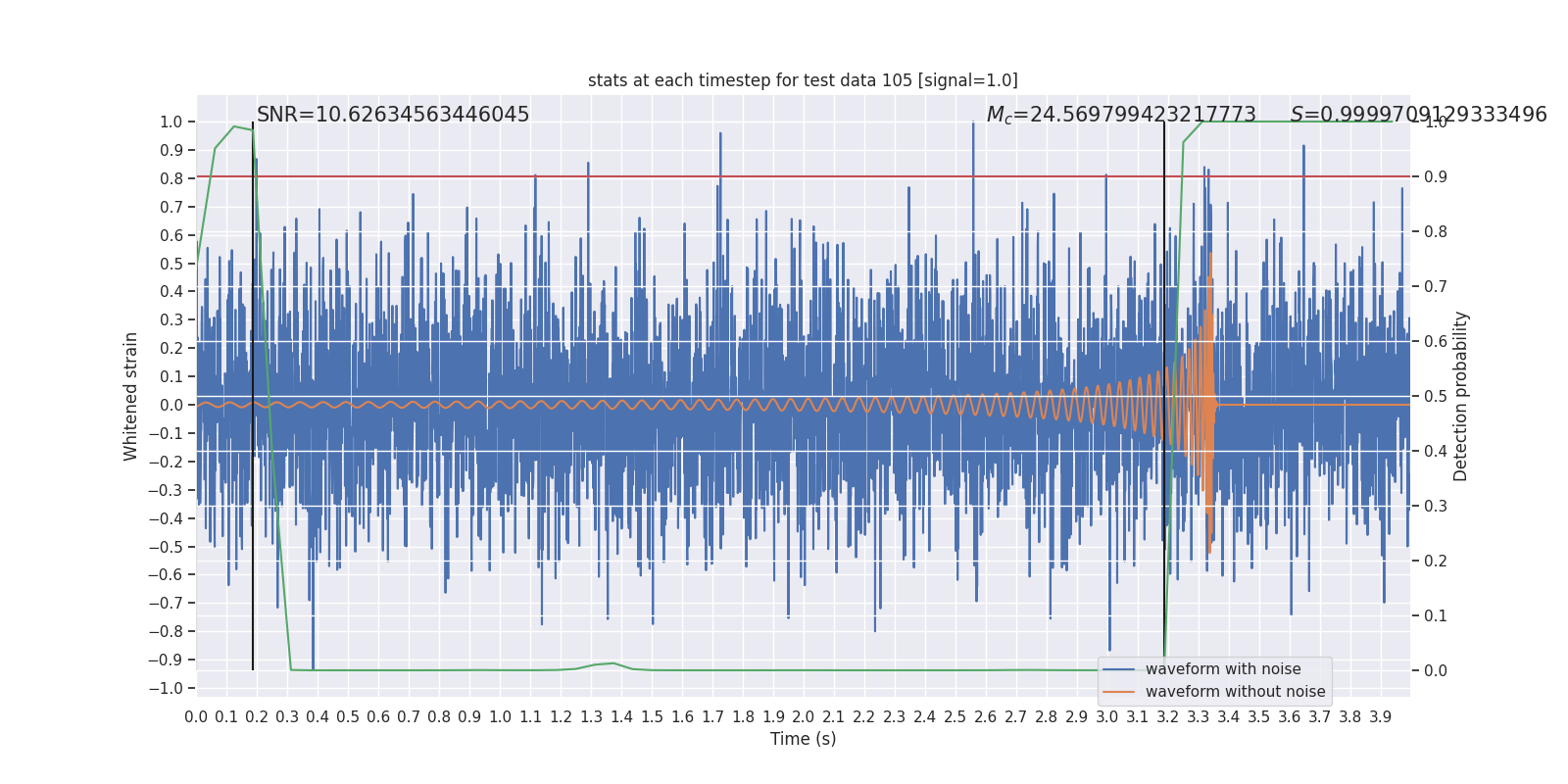Click the 1.7 tick on the Time axis
1568x784 pixels.
[x=712, y=716]
